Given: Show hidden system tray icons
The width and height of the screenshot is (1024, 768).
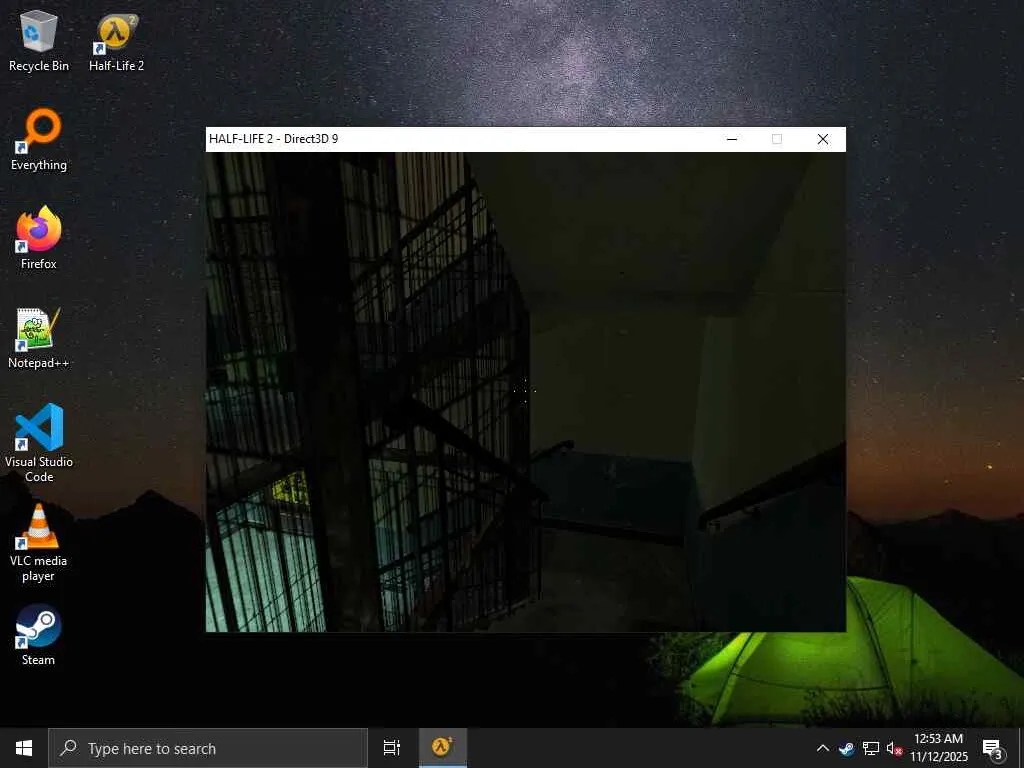Looking at the screenshot, I should (823, 748).
